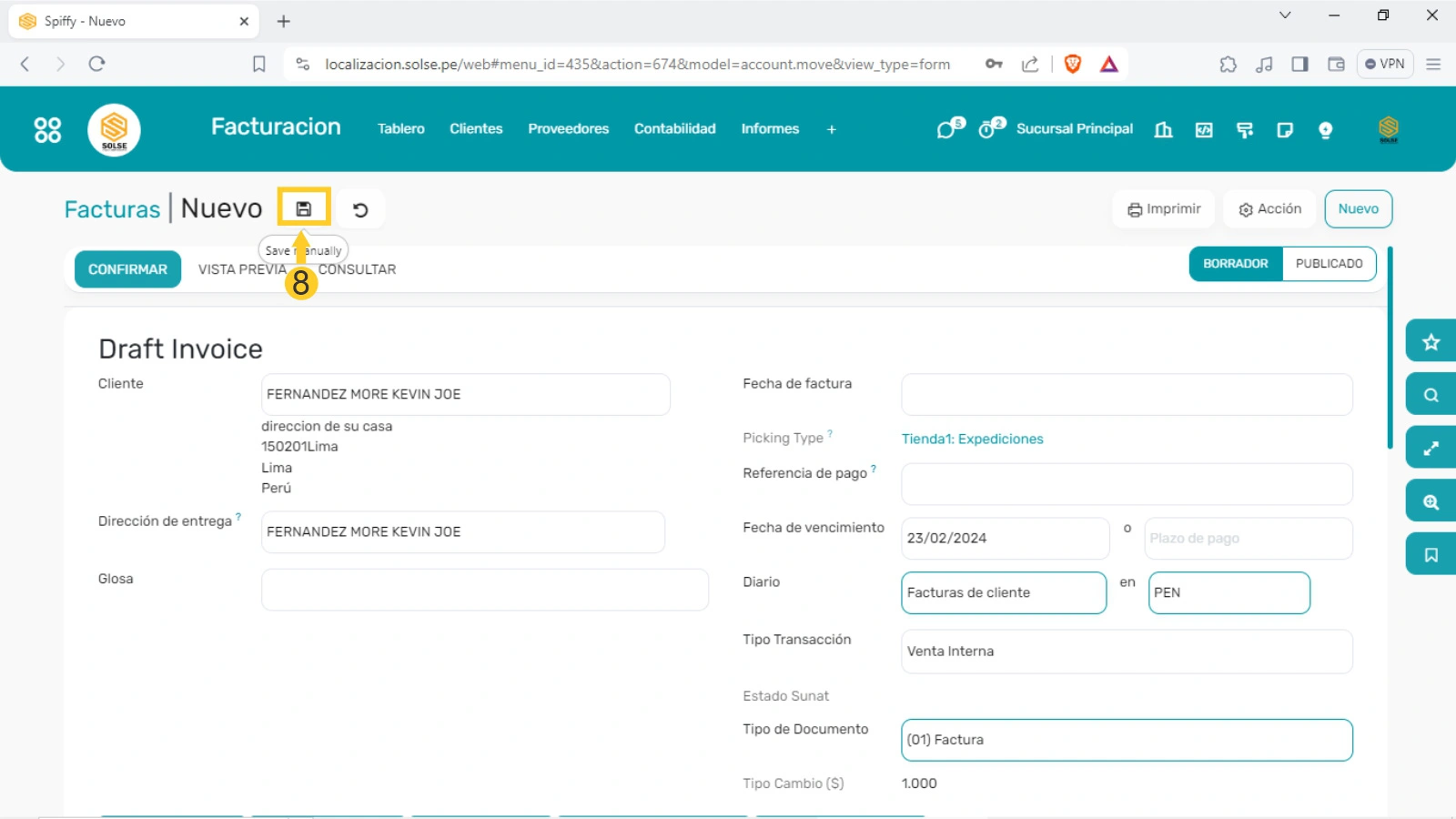Screen dimensions: 1456x819
Task: Open the Diario Facturas de cliente dropdown
Action: click(x=1003, y=592)
